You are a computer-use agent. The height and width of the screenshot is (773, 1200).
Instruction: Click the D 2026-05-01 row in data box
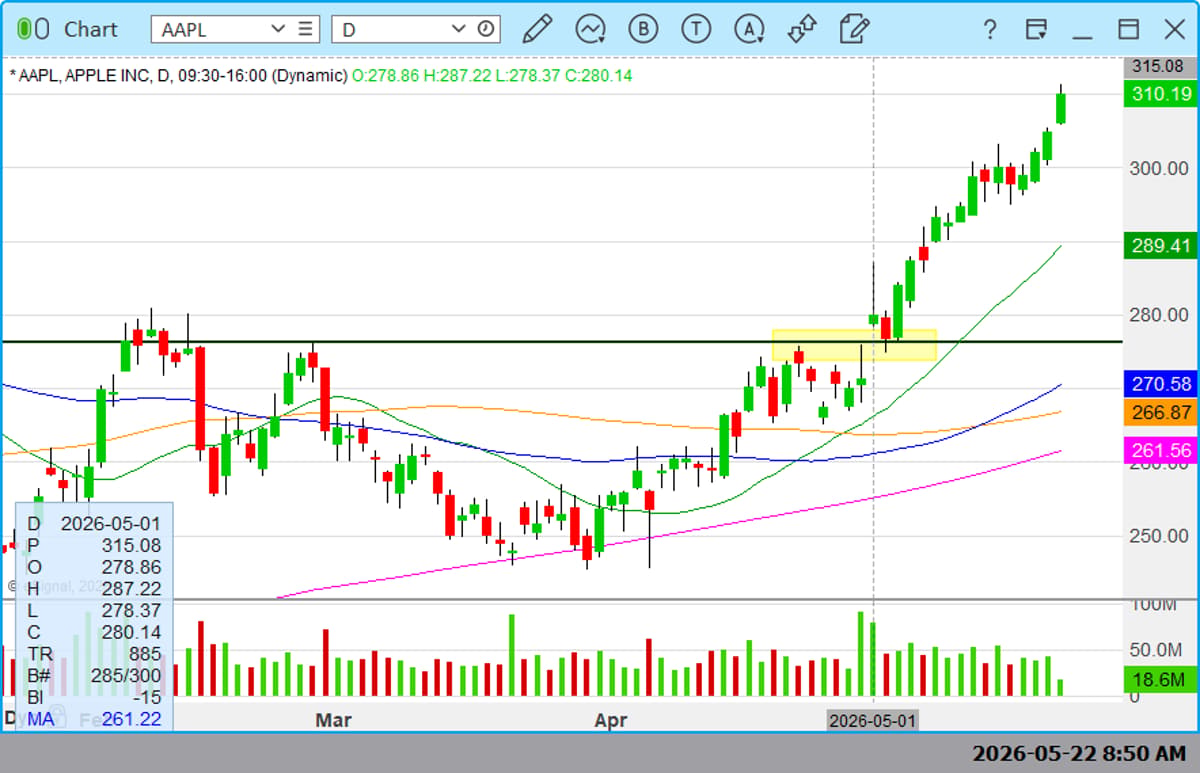(94, 523)
